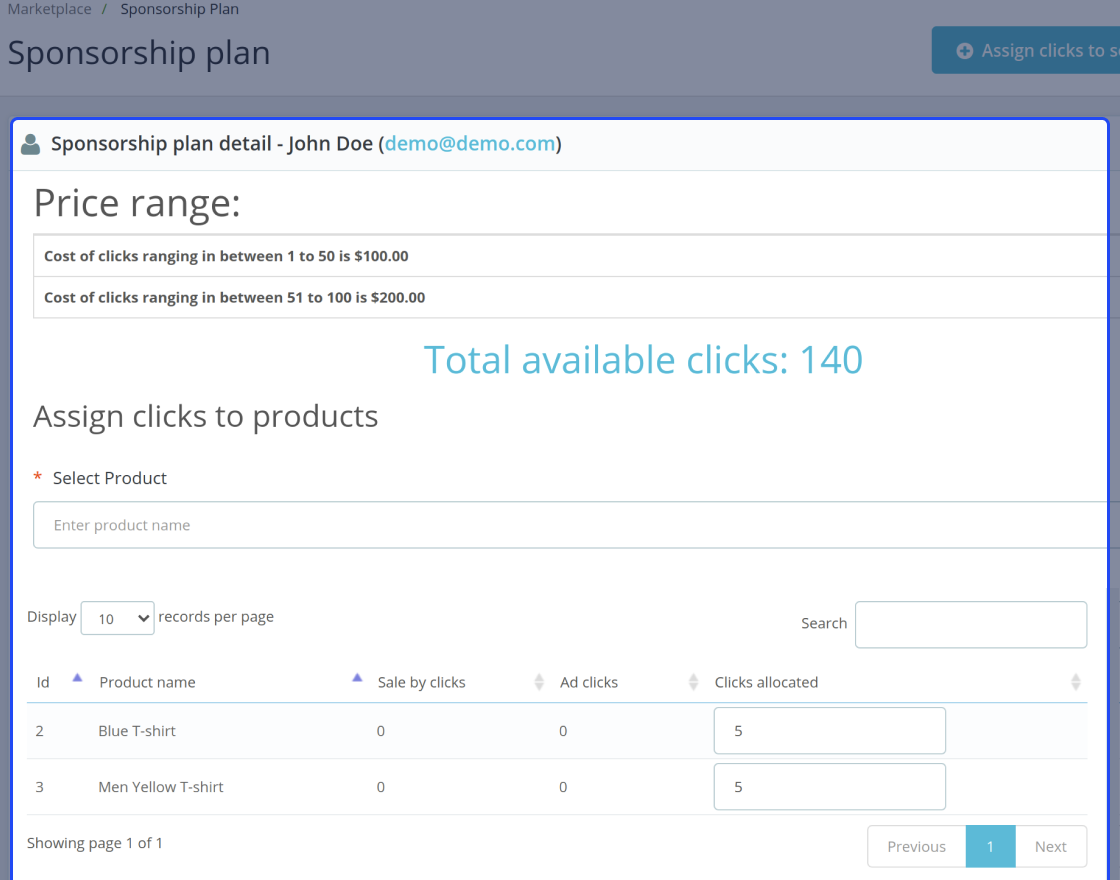This screenshot has width=1120, height=880.
Task: Click the Assign clicks to products heading
Action: point(206,416)
